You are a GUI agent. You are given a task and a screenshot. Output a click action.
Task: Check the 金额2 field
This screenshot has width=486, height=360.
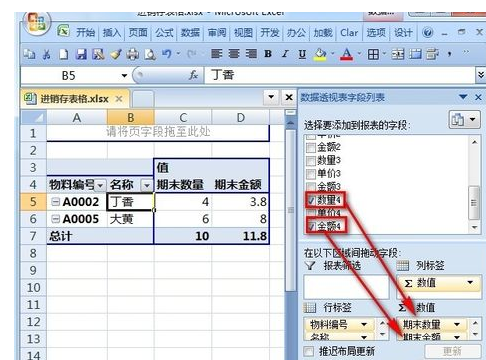click(311, 147)
